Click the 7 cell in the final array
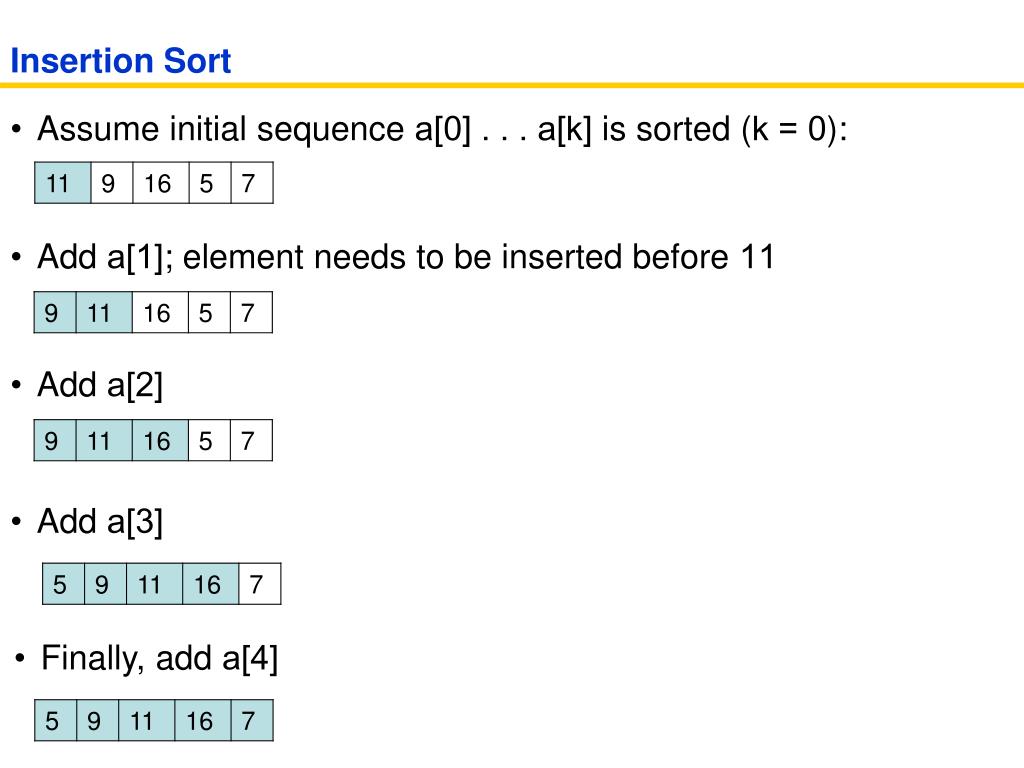Screen dimensions: 1024x768 (x=252, y=720)
